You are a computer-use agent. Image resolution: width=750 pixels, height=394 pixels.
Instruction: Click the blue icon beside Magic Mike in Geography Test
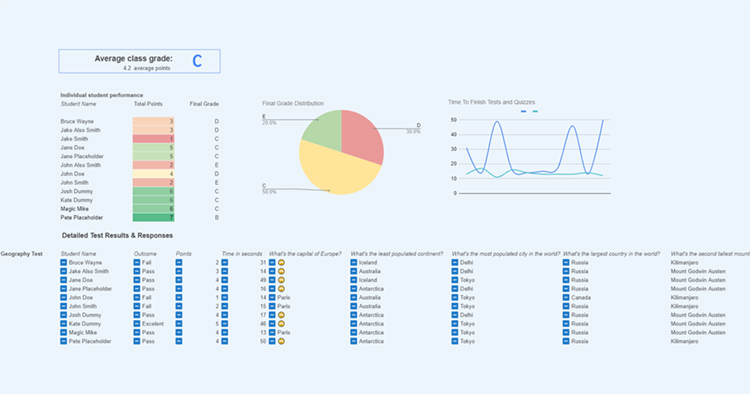click(64, 332)
